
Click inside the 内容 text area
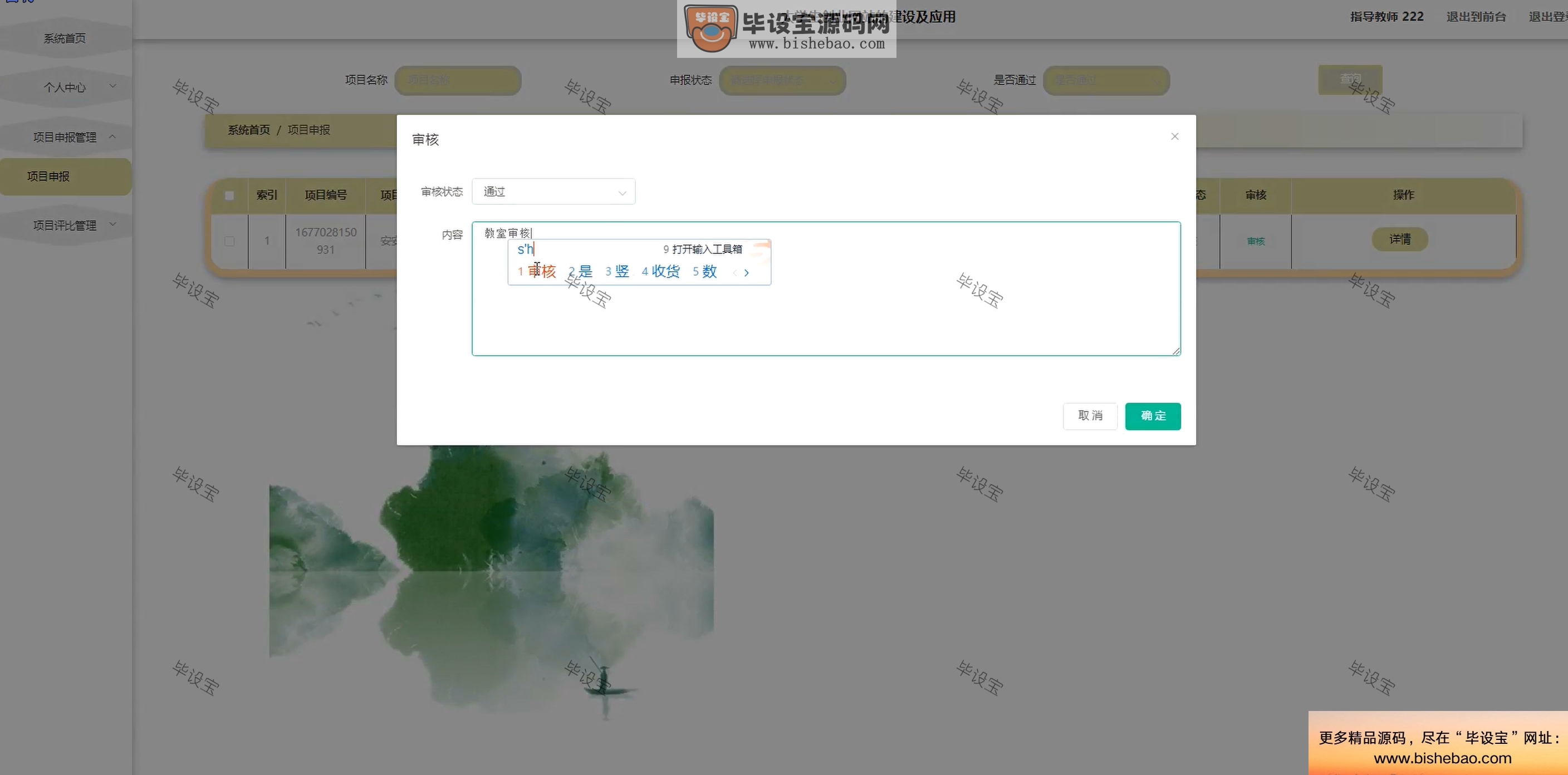(826, 288)
